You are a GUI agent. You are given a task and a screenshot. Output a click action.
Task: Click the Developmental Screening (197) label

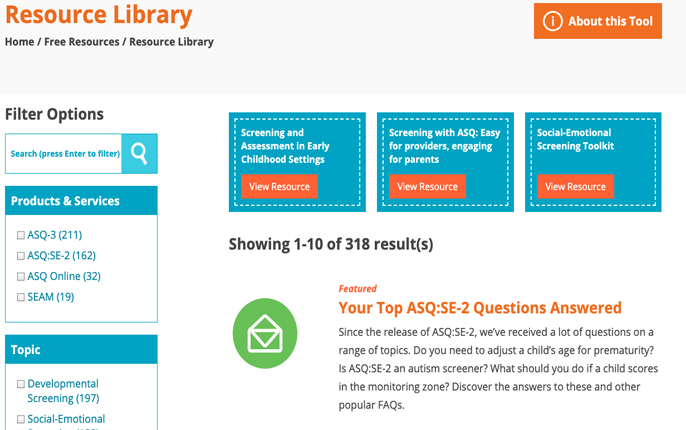click(63, 391)
